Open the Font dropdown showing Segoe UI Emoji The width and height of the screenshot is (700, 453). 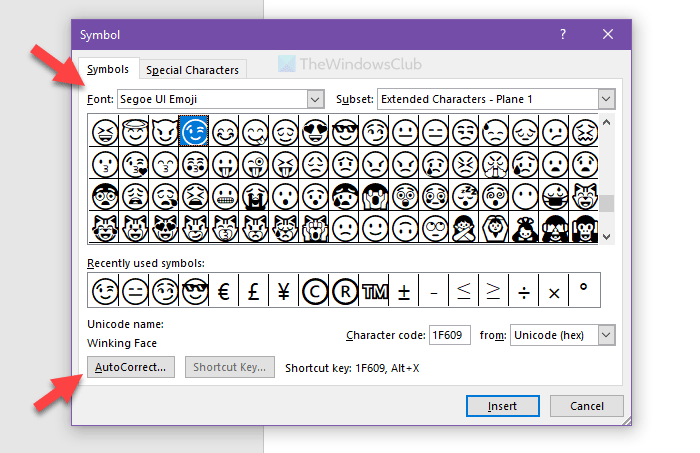(315, 99)
